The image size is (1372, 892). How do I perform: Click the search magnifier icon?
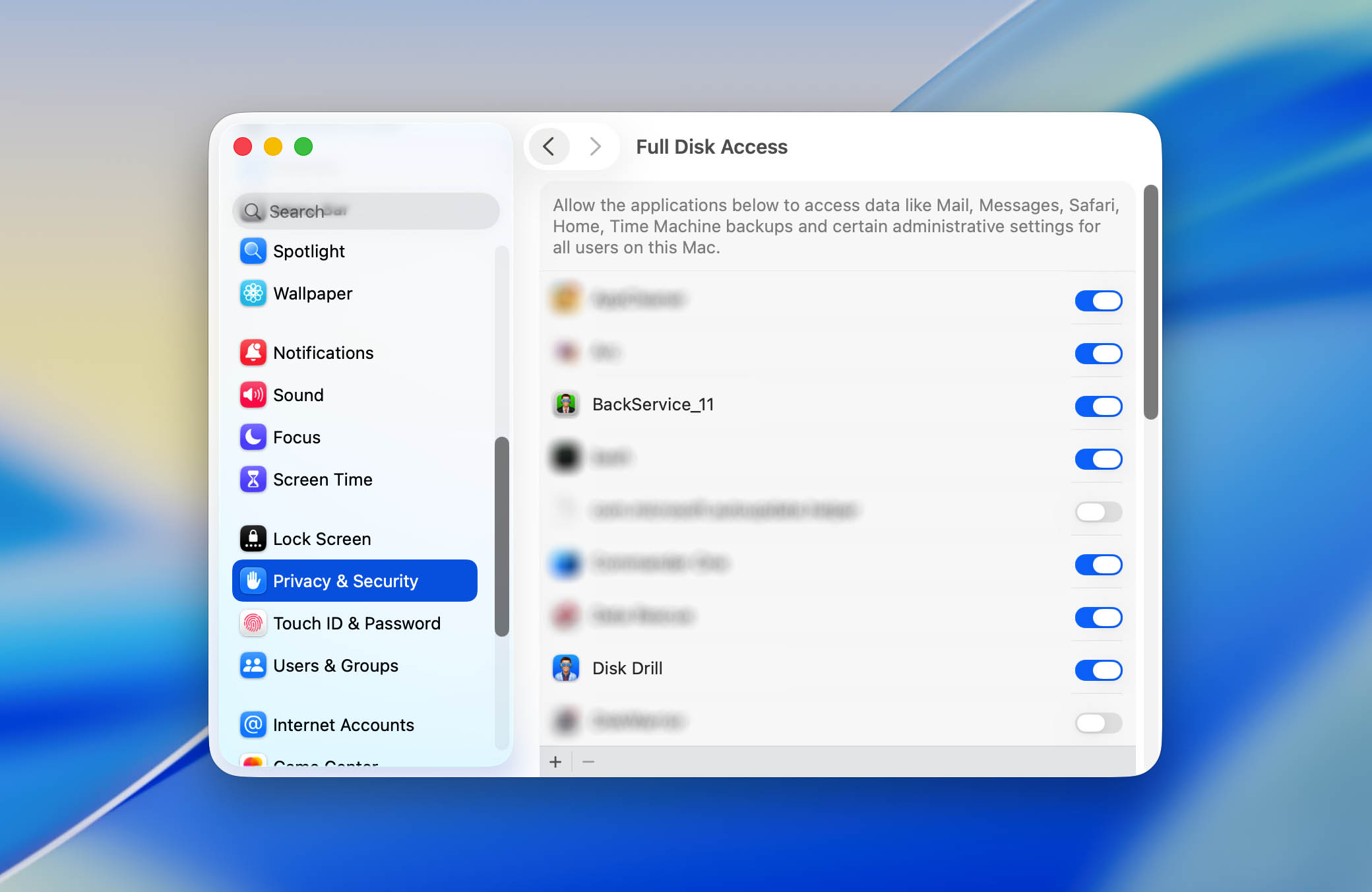(x=252, y=211)
